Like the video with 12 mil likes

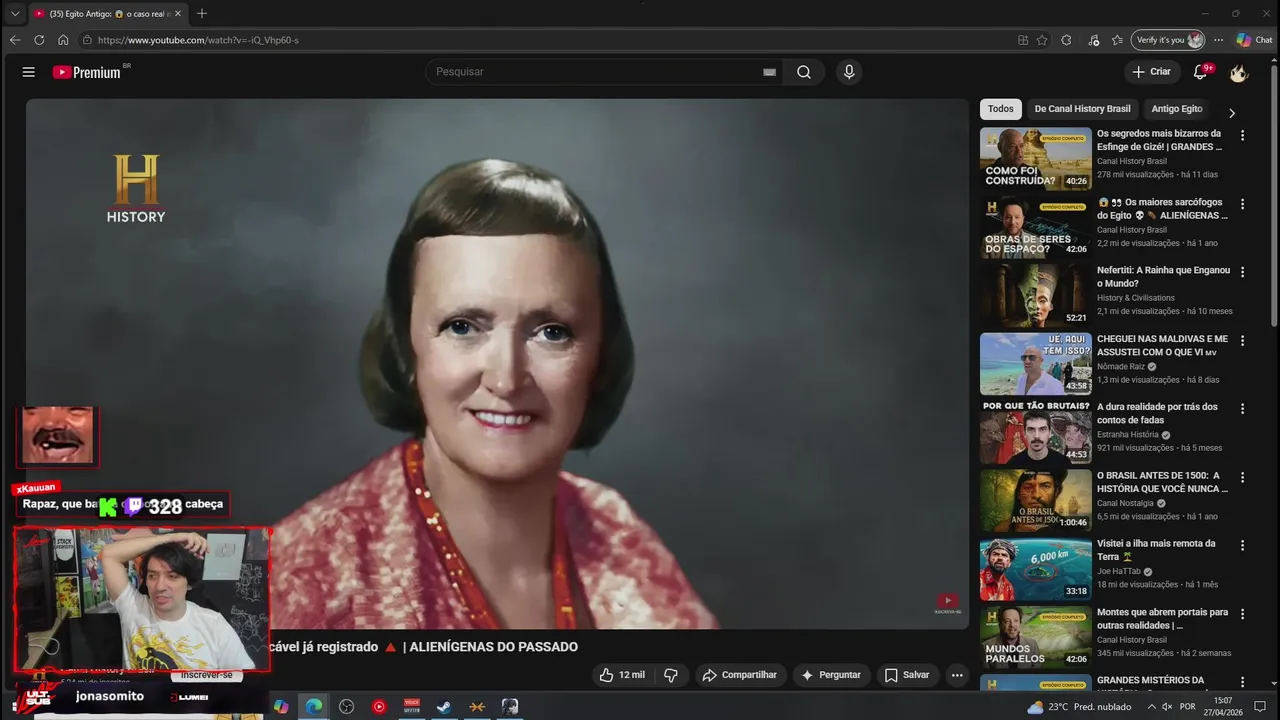[x=622, y=675]
